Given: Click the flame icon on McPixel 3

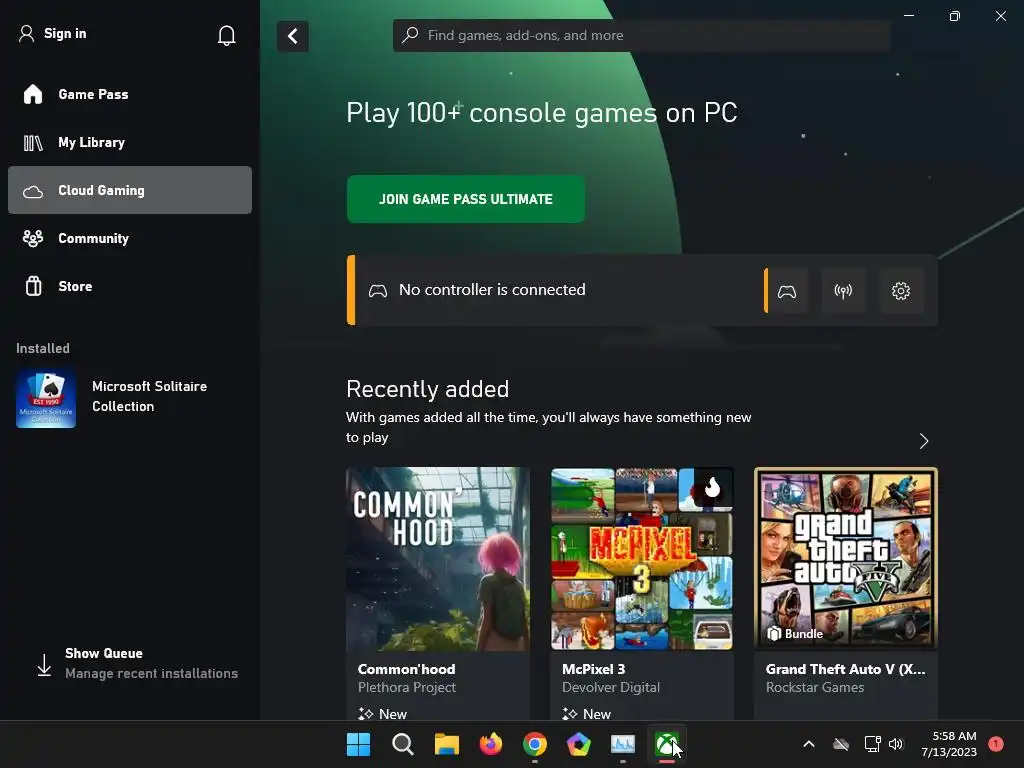Looking at the screenshot, I should (712, 487).
